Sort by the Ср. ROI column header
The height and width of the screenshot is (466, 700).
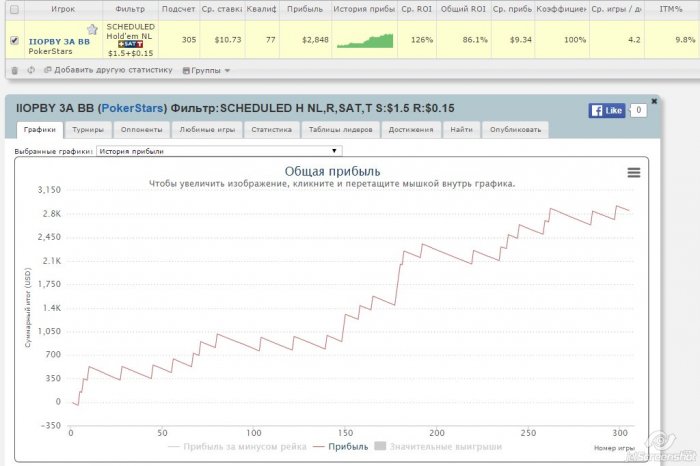pyautogui.click(x=416, y=9)
